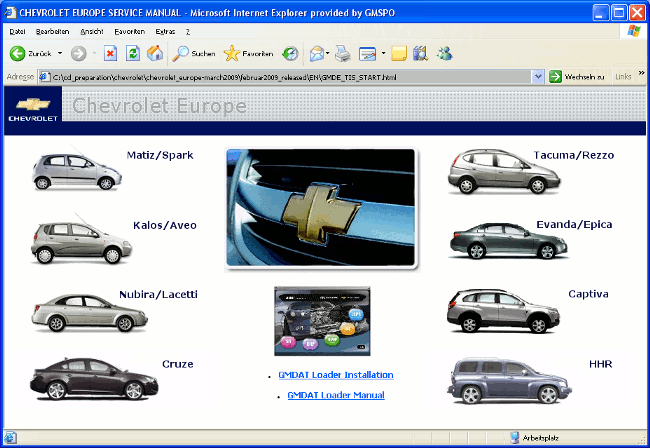Open the GMDAT Loader Installation link
Image resolution: width=650 pixels, height=448 pixels.
335,375
